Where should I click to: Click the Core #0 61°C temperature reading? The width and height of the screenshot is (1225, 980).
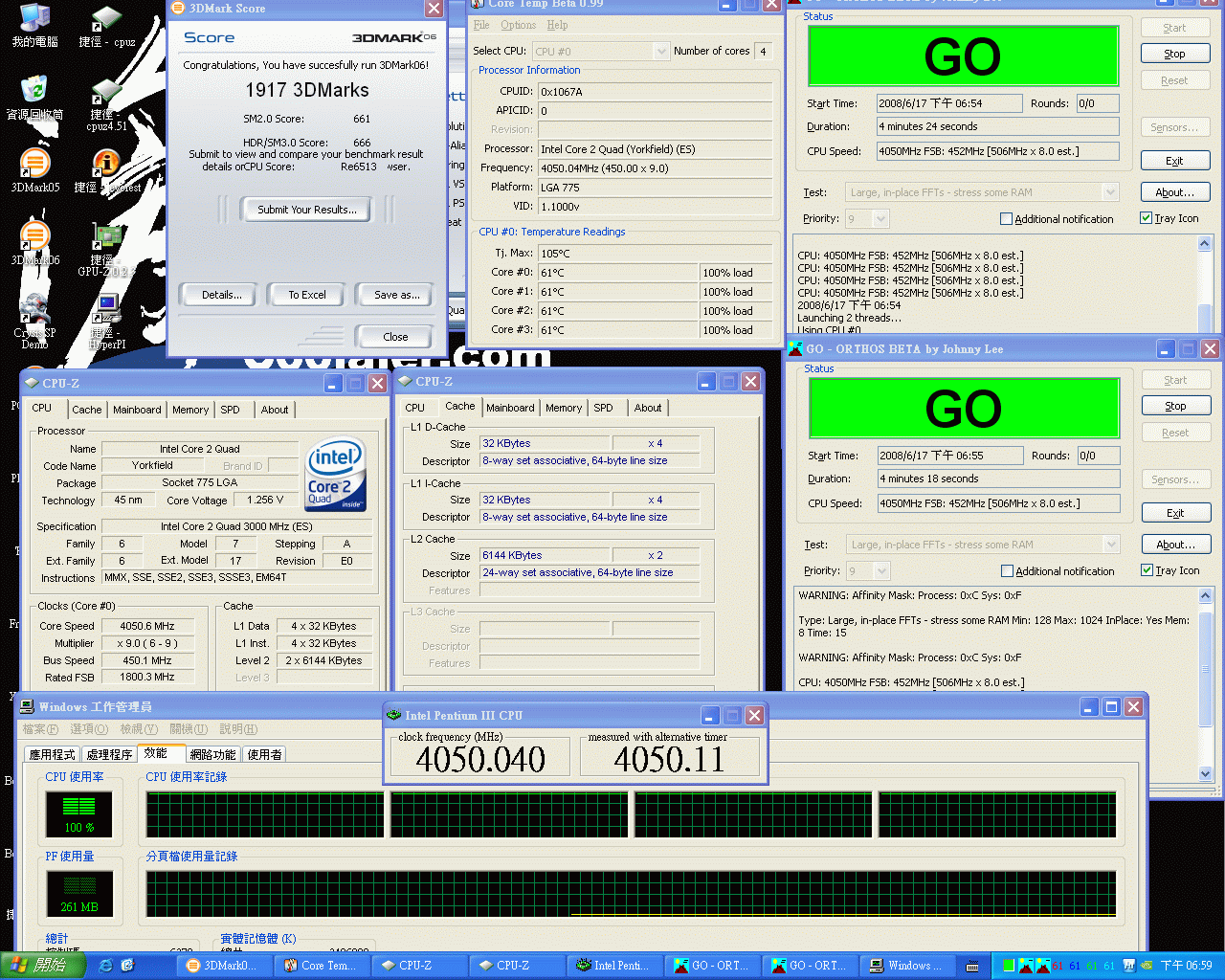[617, 273]
